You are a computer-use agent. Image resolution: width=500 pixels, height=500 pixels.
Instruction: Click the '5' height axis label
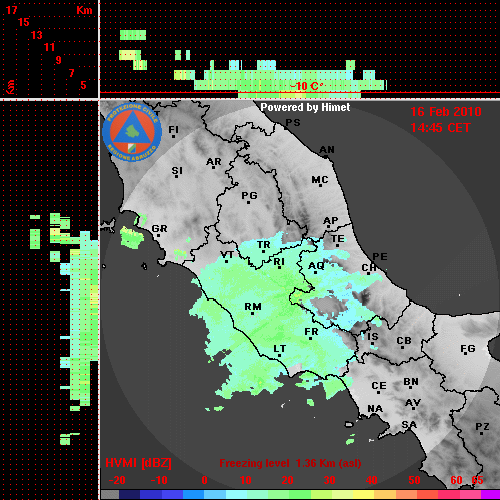coord(83,85)
